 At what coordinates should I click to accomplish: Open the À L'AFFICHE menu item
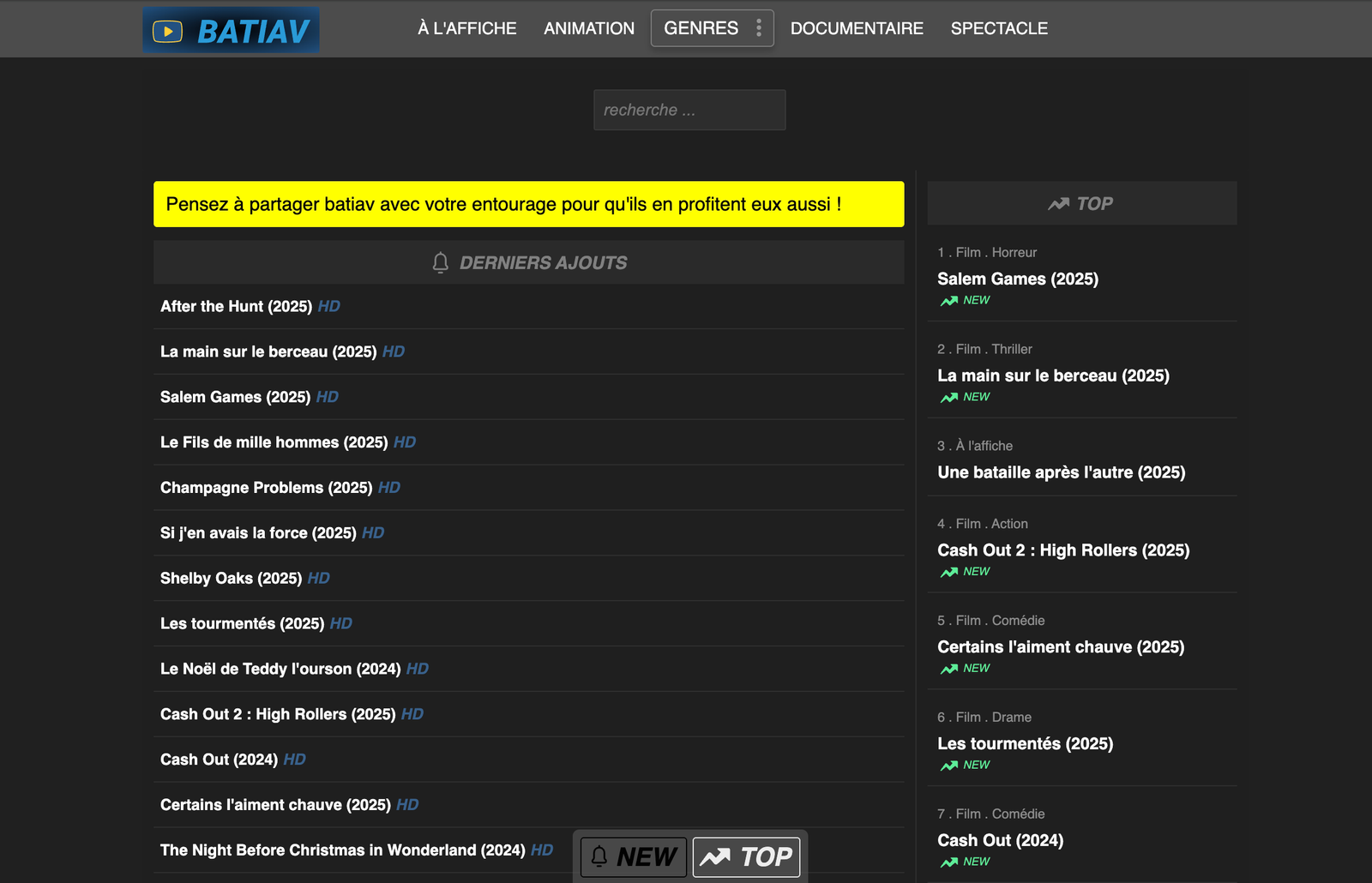click(x=466, y=28)
